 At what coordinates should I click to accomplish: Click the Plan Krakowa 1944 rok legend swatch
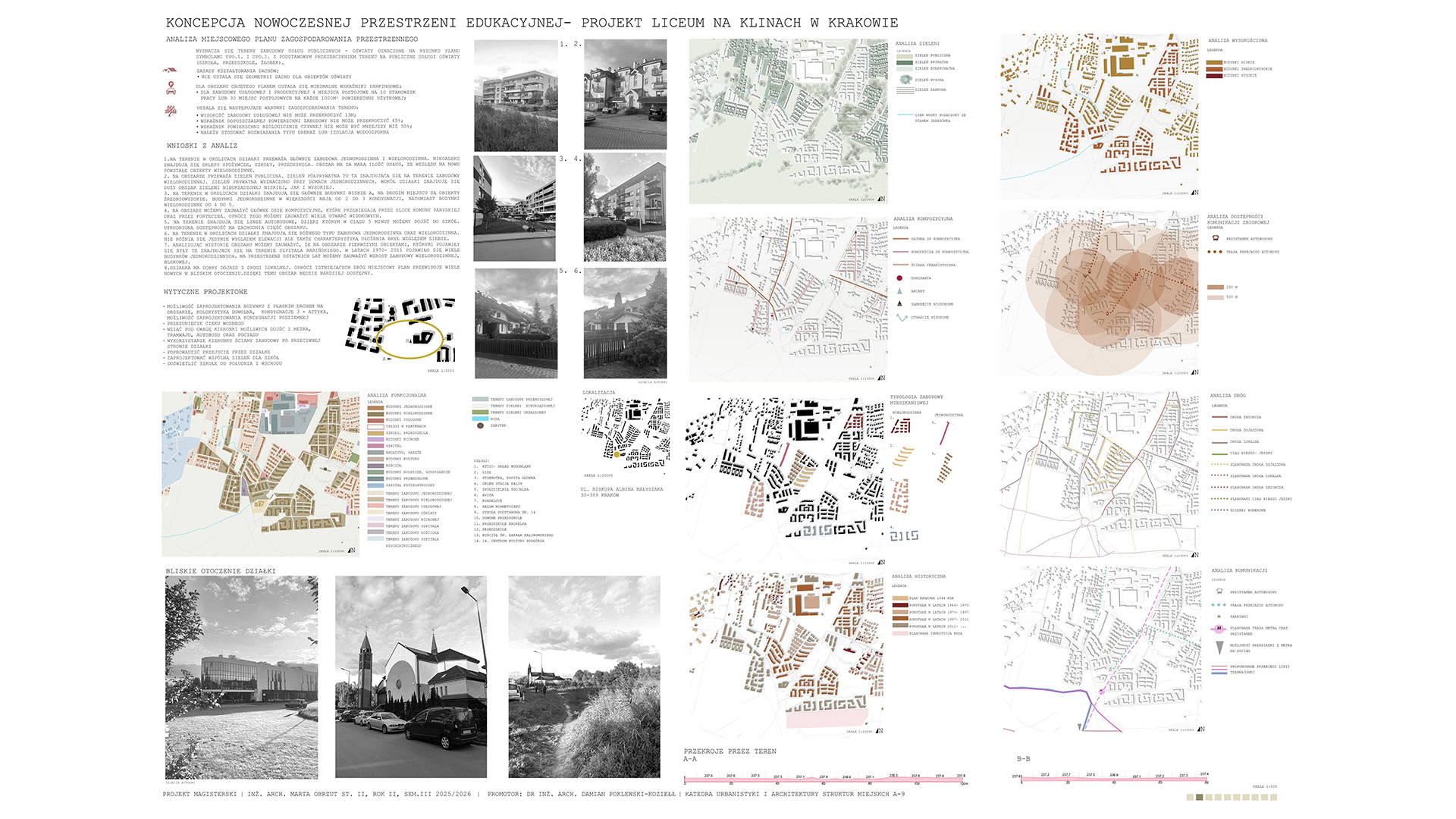click(x=899, y=598)
